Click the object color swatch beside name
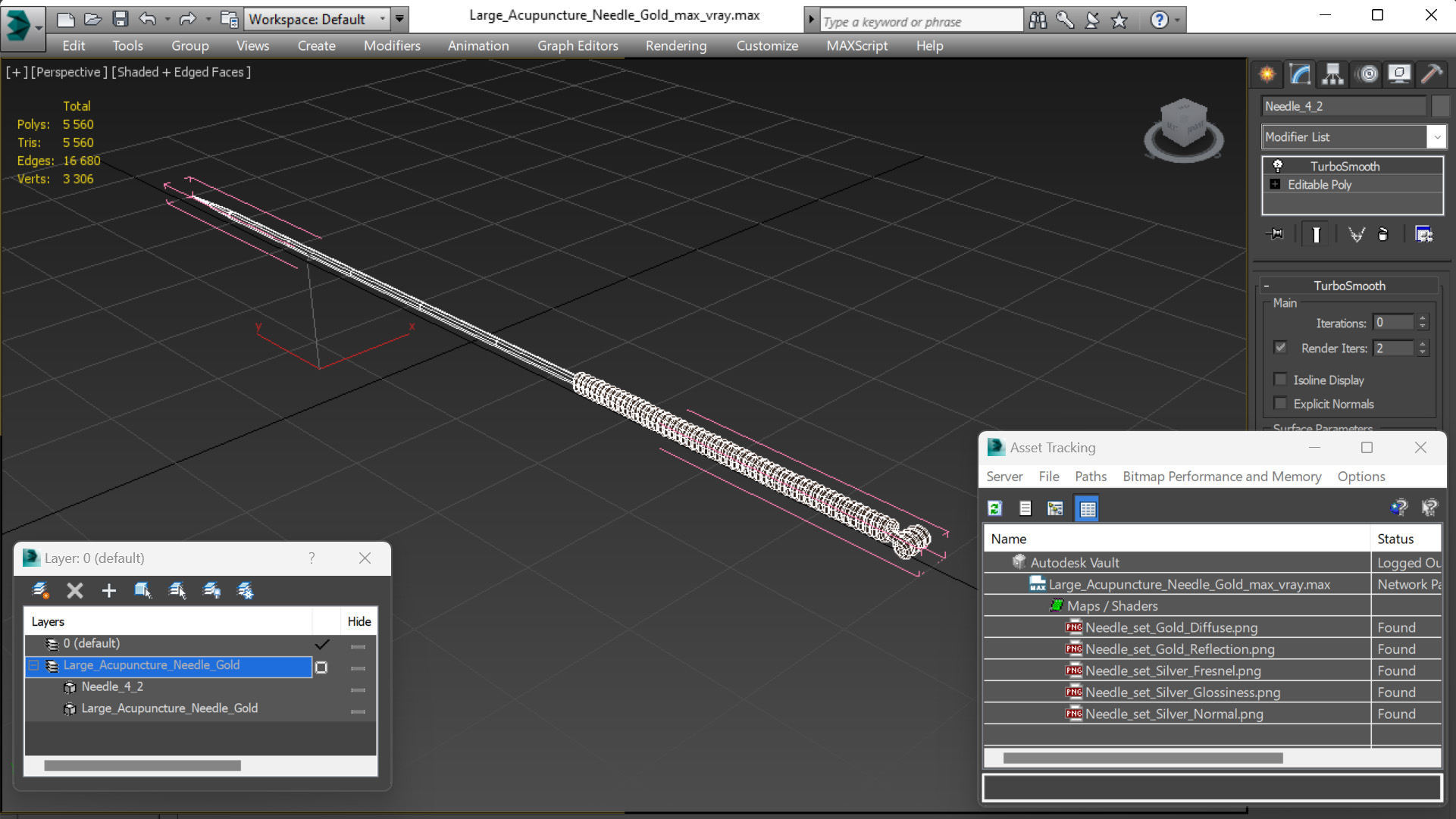This screenshot has height=819, width=1456. click(x=1440, y=106)
